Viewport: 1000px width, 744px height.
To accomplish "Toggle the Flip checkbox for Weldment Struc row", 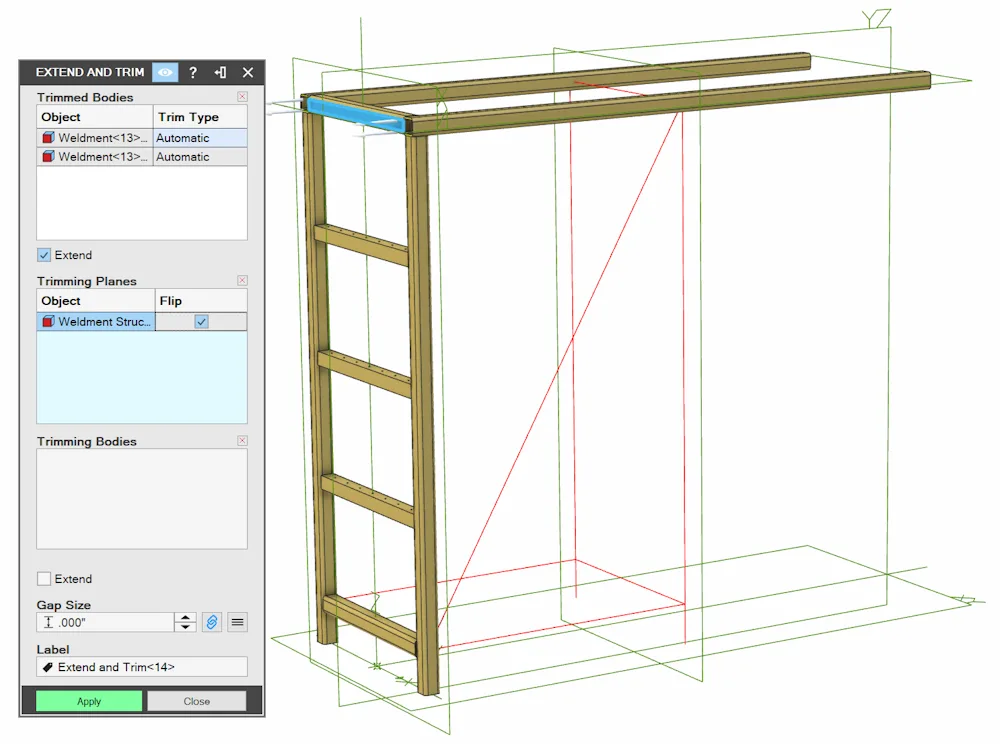I will 202,322.
